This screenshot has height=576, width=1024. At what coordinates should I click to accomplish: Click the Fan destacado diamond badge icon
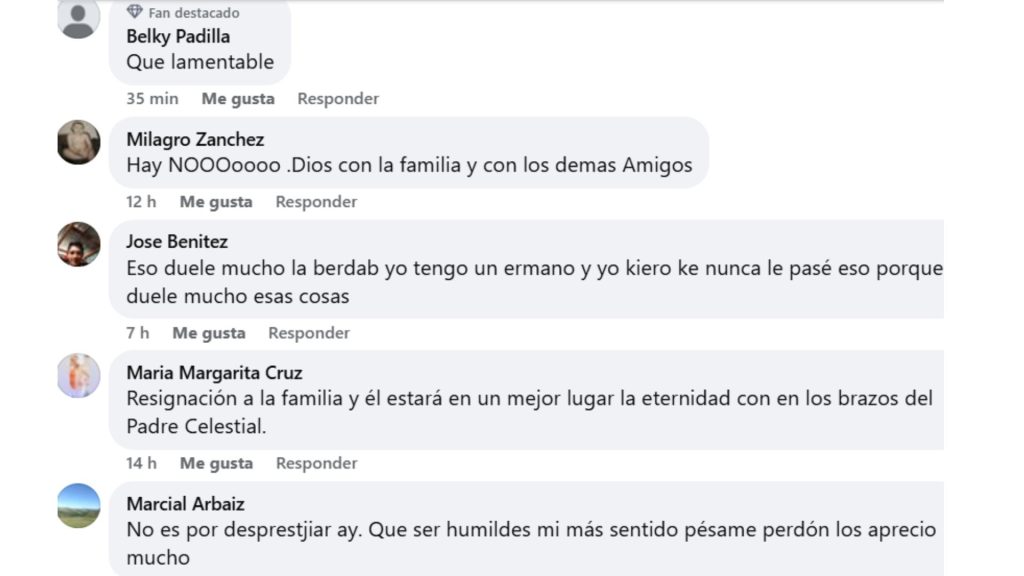(134, 13)
